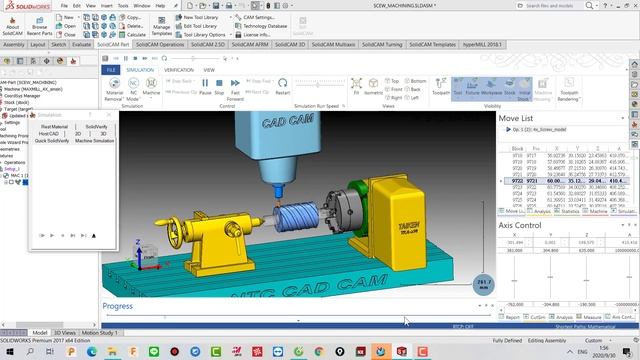Click the Edit Tool Library icon
This screenshot has height=360, width=640.
click(178, 26)
